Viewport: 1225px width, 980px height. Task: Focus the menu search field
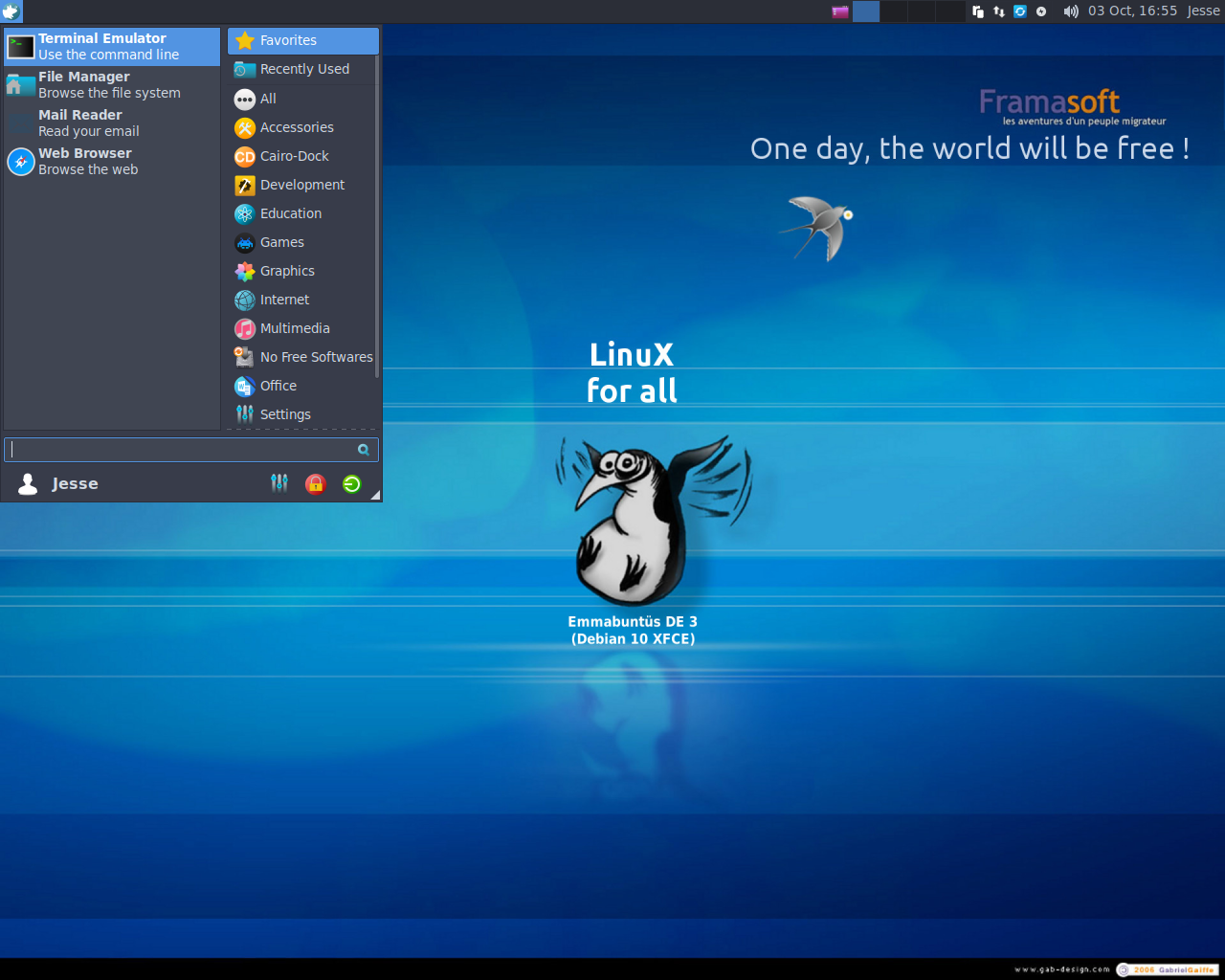point(191,450)
